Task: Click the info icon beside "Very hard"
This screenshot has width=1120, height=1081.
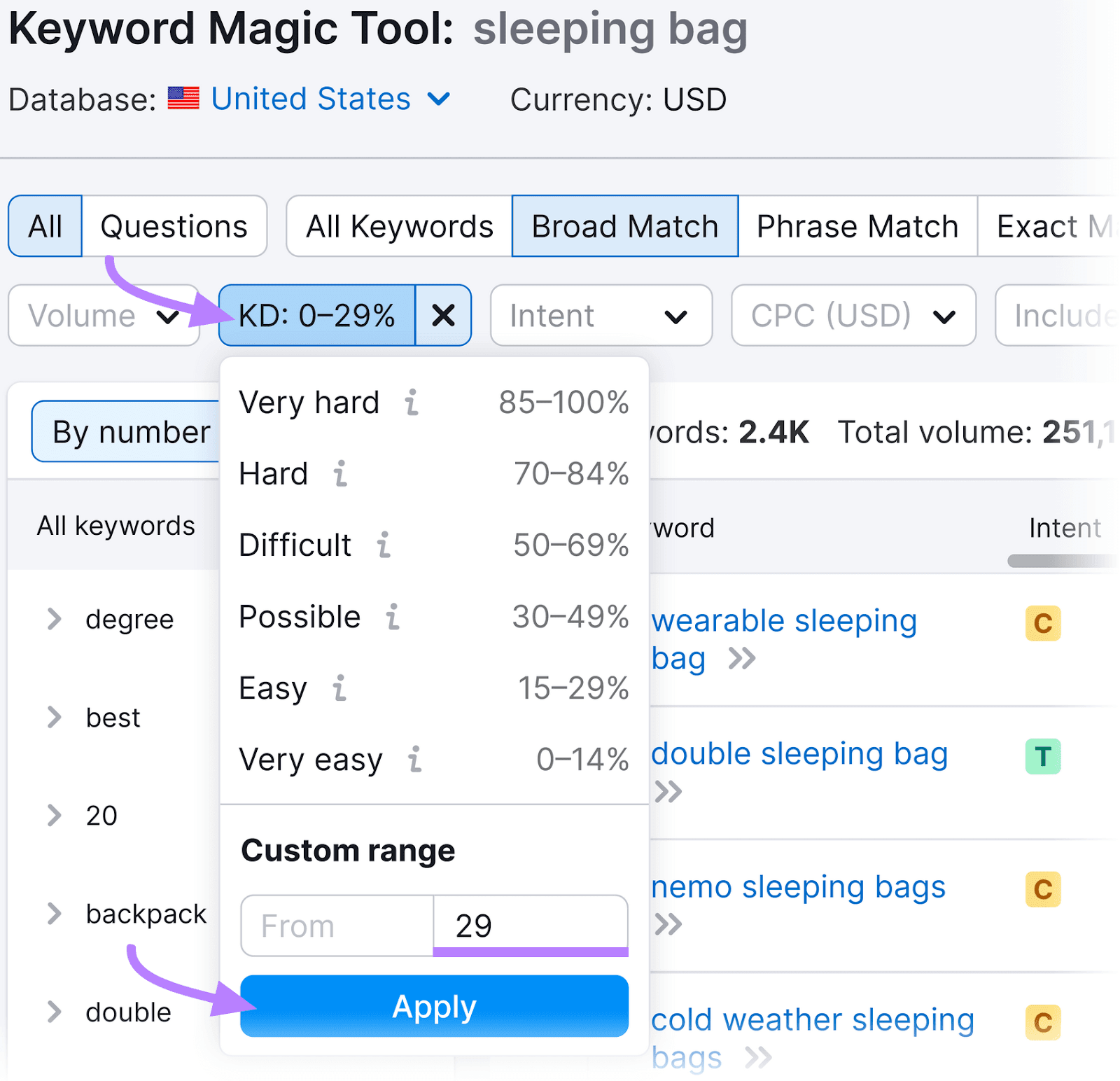Action: point(412,403)
